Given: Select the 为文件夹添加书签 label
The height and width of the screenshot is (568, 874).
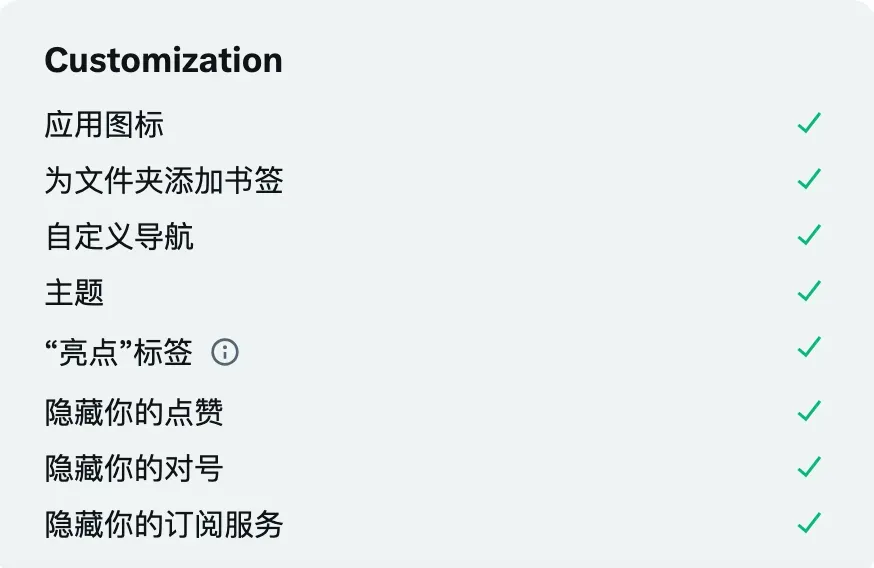Looking at the screenshot, I should click(x=164, y=181).
